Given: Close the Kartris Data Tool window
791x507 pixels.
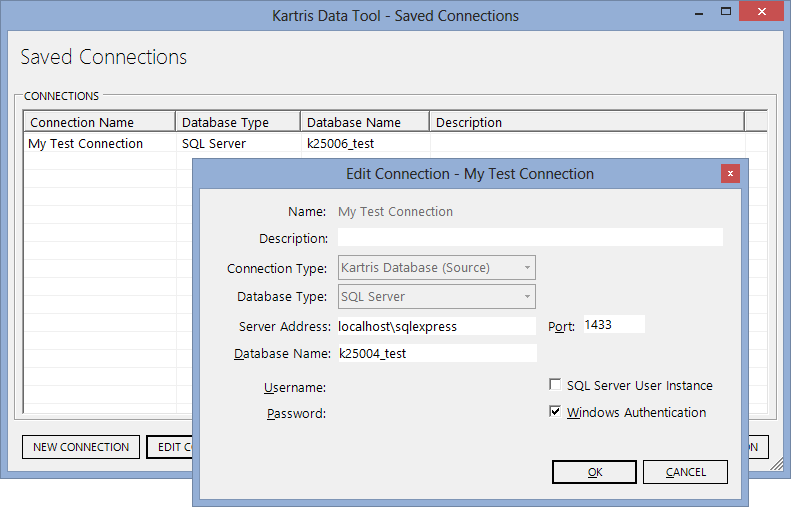Looking at the screenshot, I should click(762, 11).
